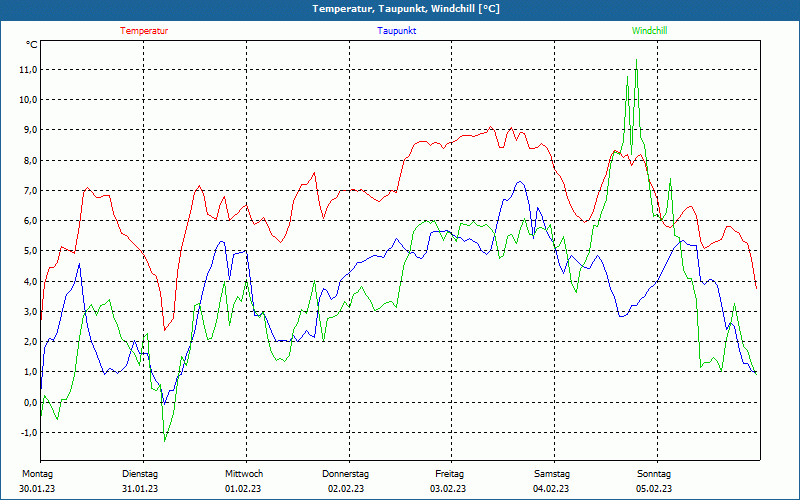Click the red Temperatur legend label

[x=144, y=31]
